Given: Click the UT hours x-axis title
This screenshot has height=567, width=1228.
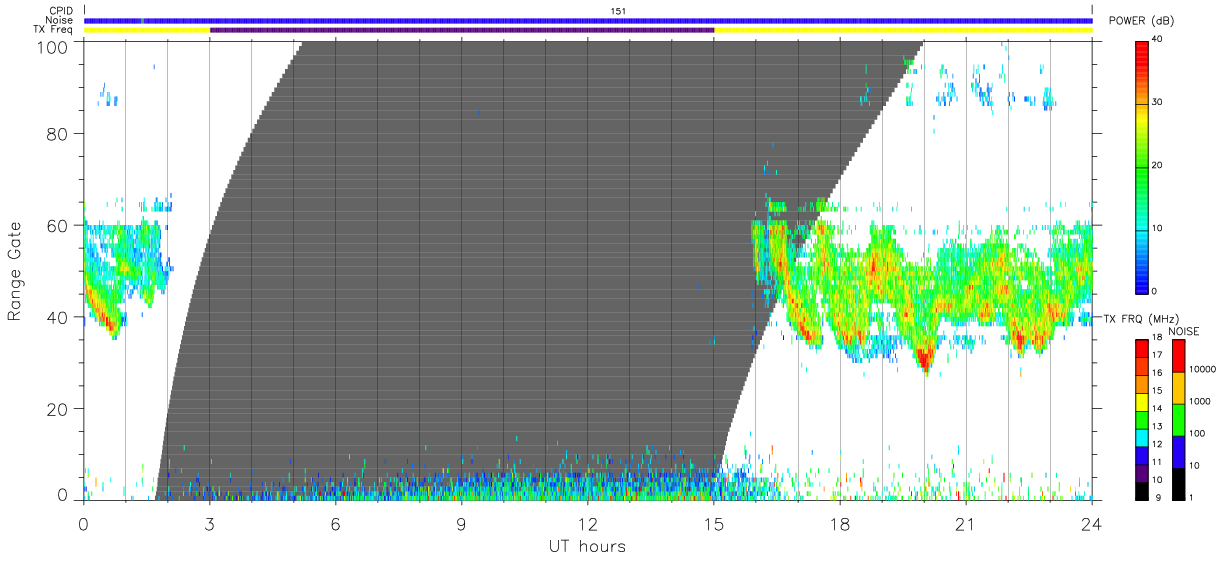Looking at the screenshot, I should click(x=588, y=547).
